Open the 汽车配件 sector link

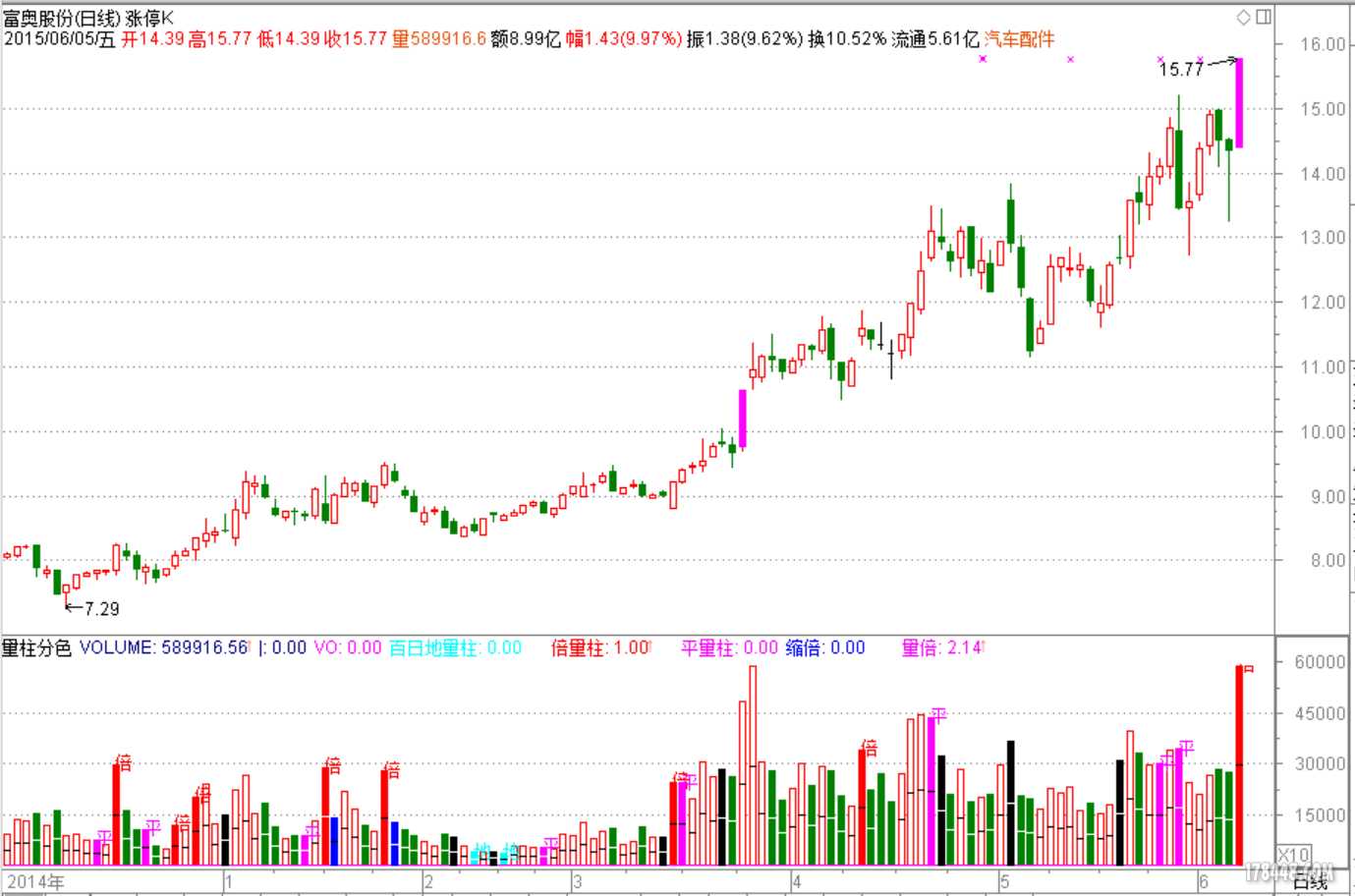(1019, 39)
